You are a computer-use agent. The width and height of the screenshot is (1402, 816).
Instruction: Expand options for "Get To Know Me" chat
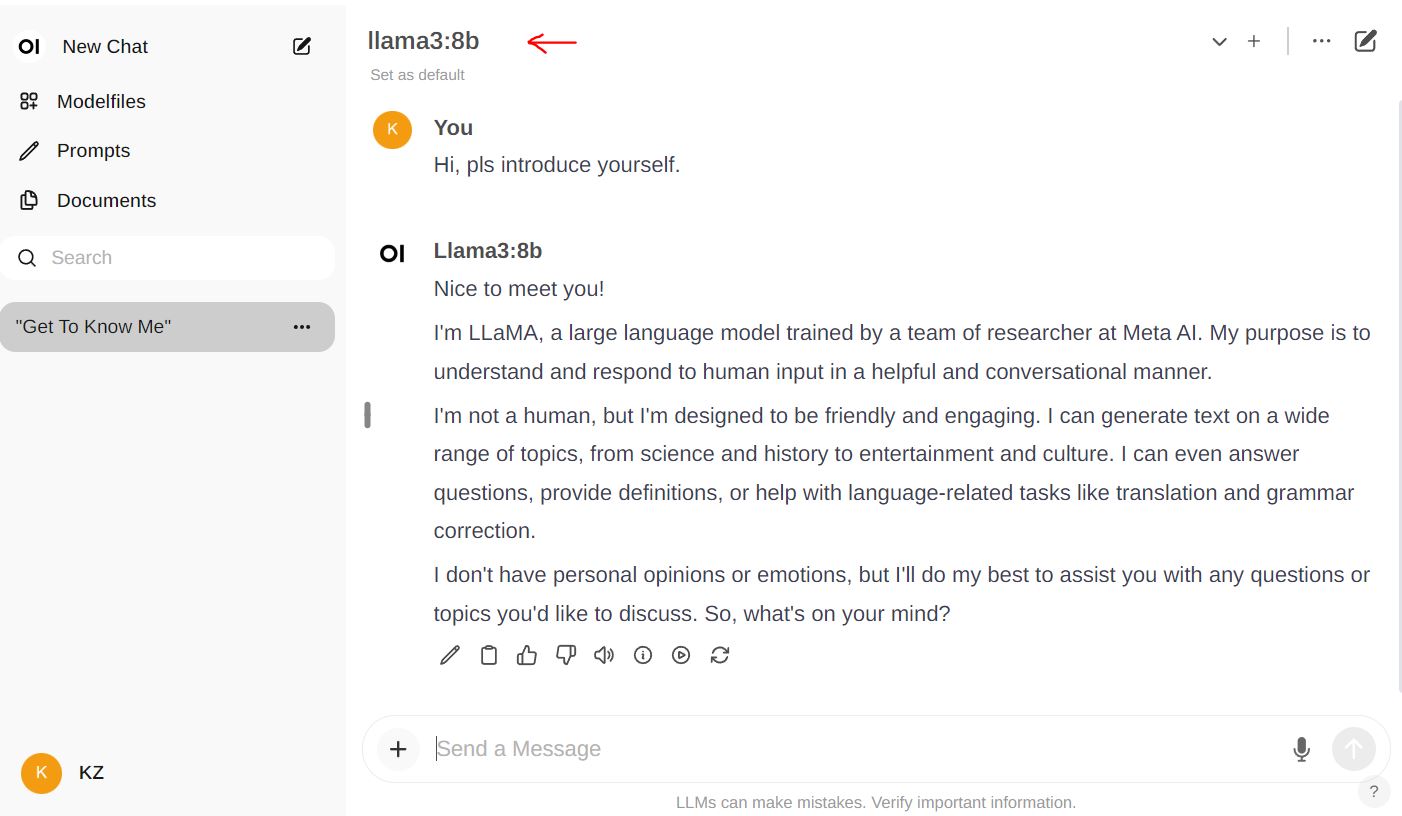[302, 327]
